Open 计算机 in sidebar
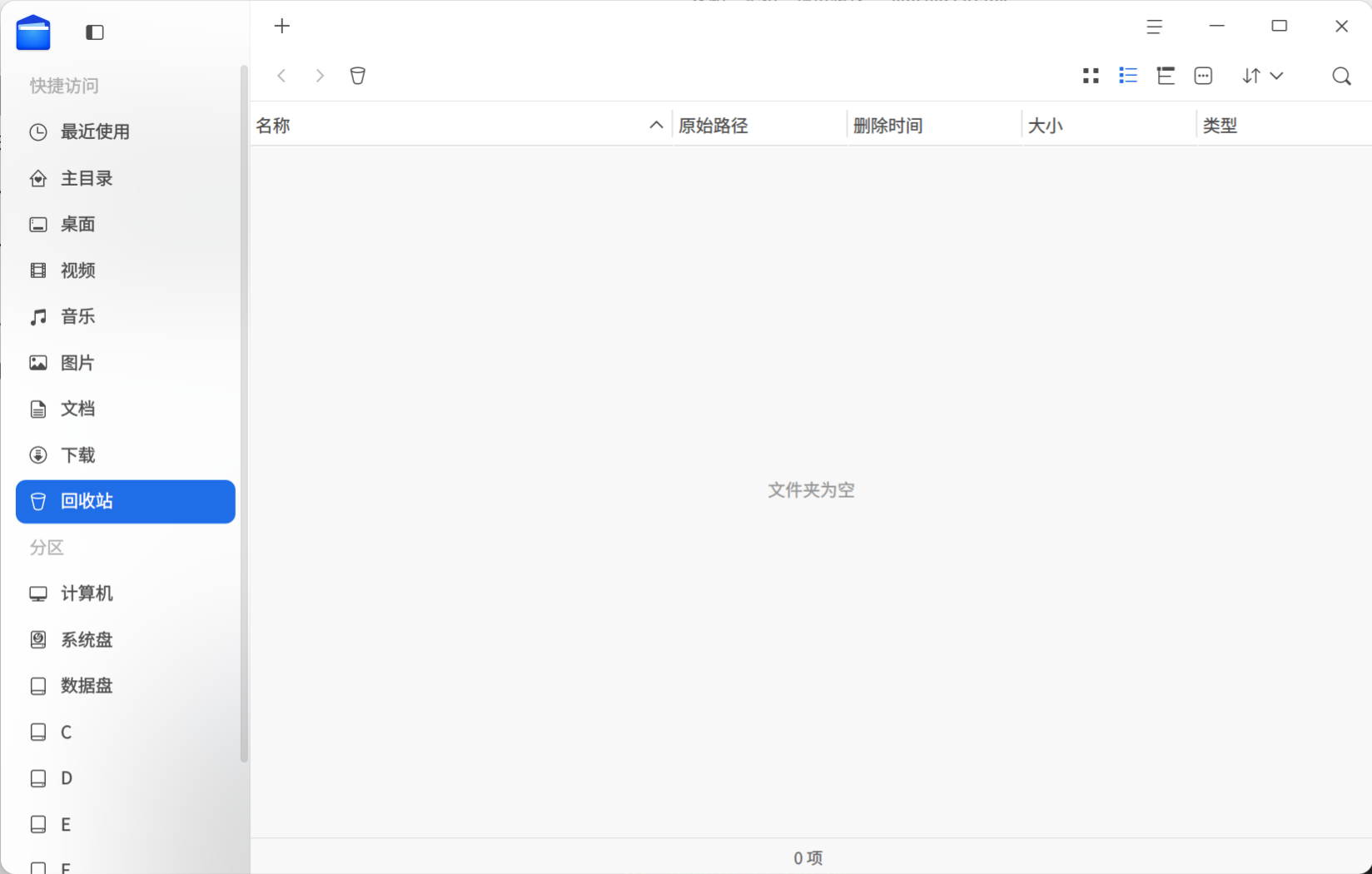 126,593
